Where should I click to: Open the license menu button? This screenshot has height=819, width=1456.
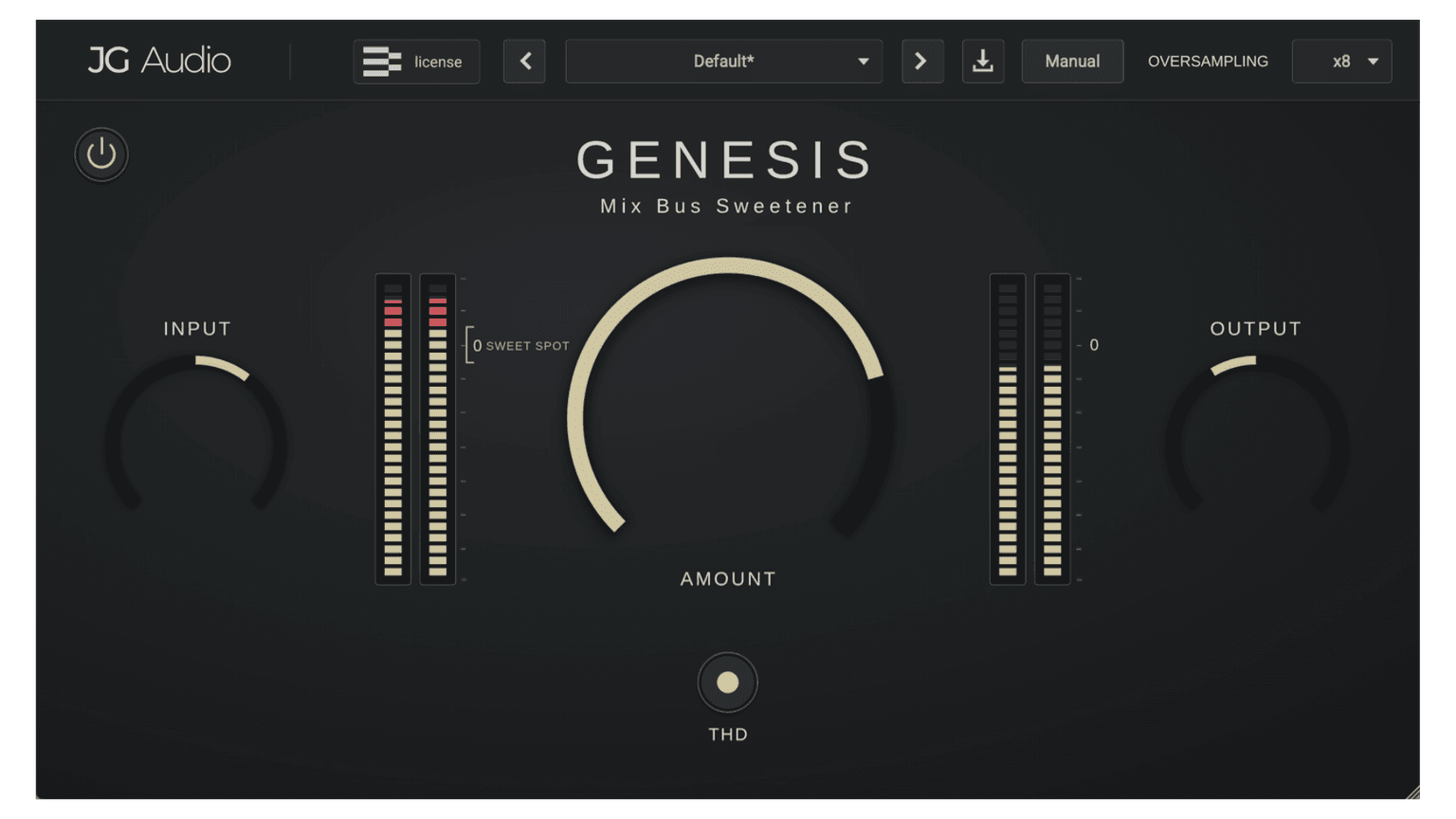click(416, 62)
